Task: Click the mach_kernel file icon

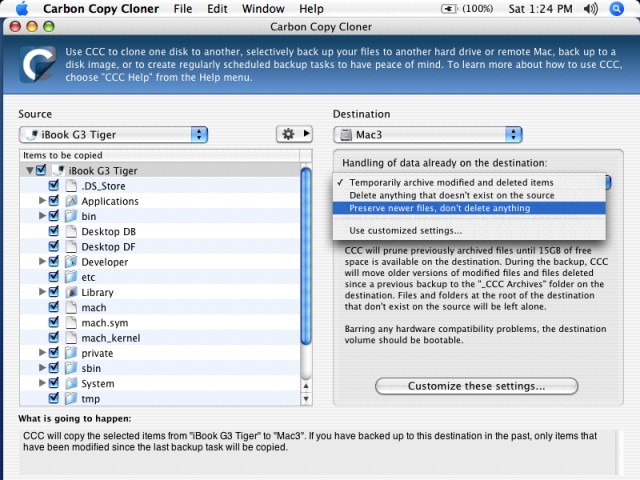Action: (71, 338)
